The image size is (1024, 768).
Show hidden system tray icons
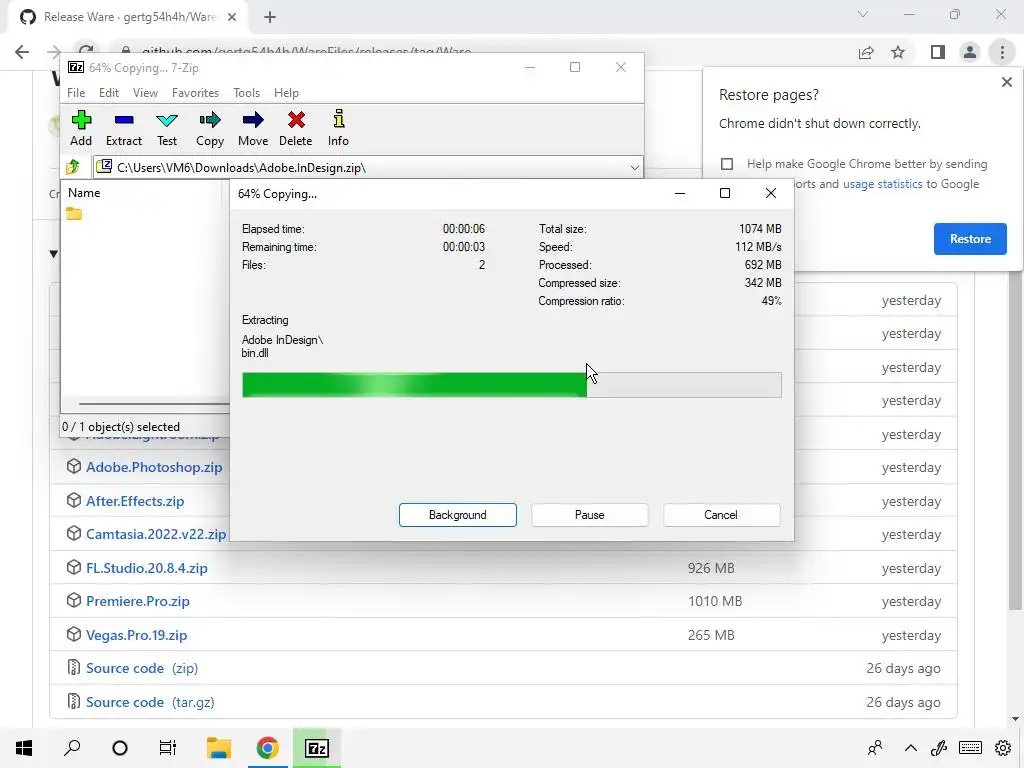click(x=910, y=748)
